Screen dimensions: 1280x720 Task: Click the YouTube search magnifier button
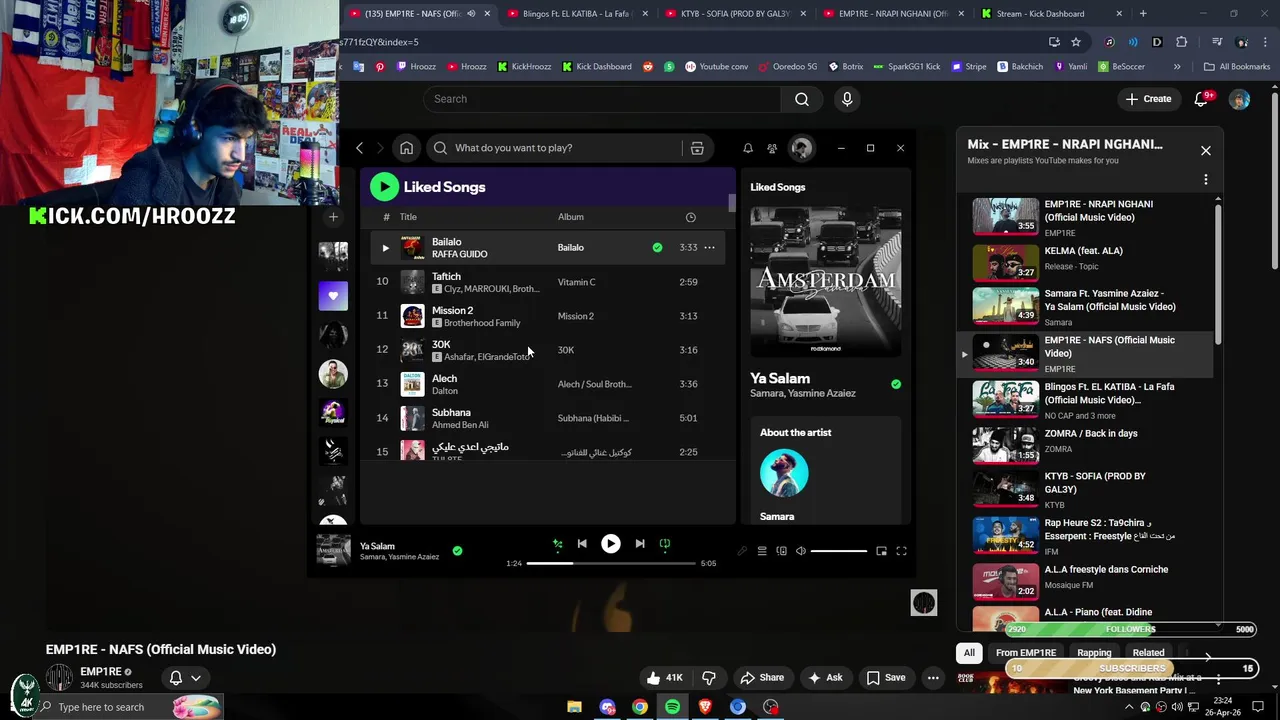pos(802,99)
